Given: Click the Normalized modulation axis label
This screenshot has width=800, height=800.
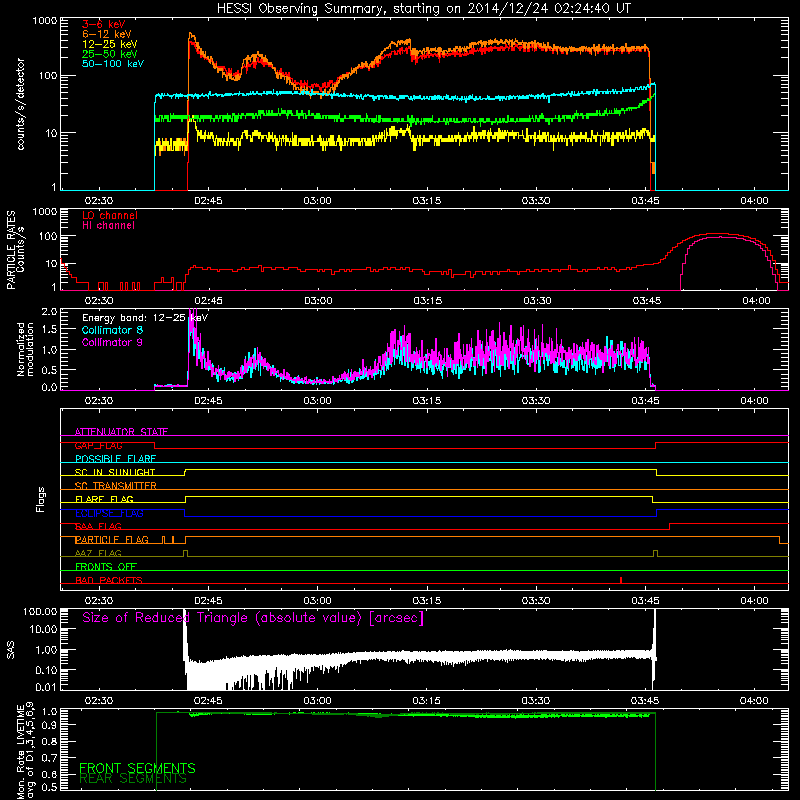Looking at the screenshot, I should 25,349.
